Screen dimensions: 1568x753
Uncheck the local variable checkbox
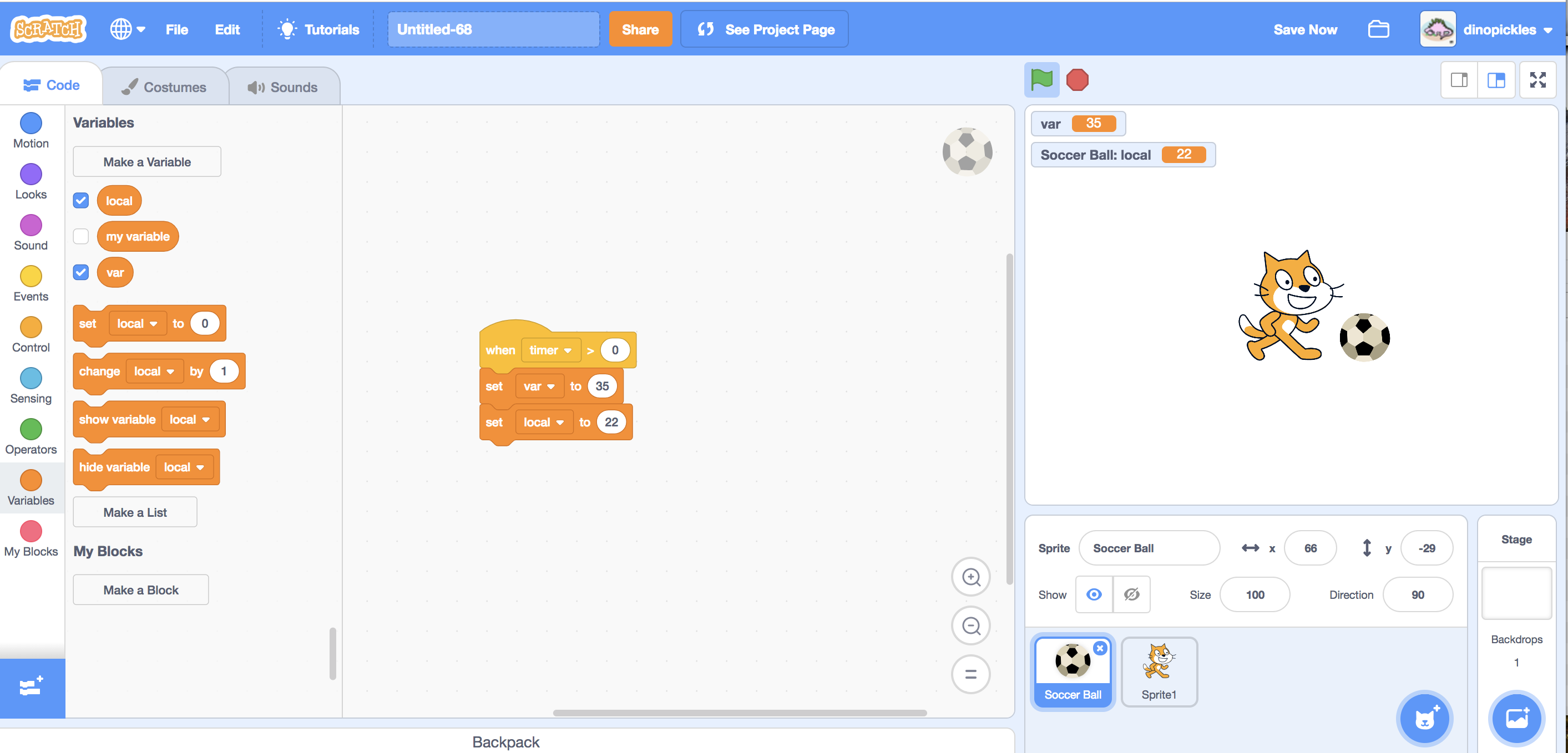click(x=81, y=201)
